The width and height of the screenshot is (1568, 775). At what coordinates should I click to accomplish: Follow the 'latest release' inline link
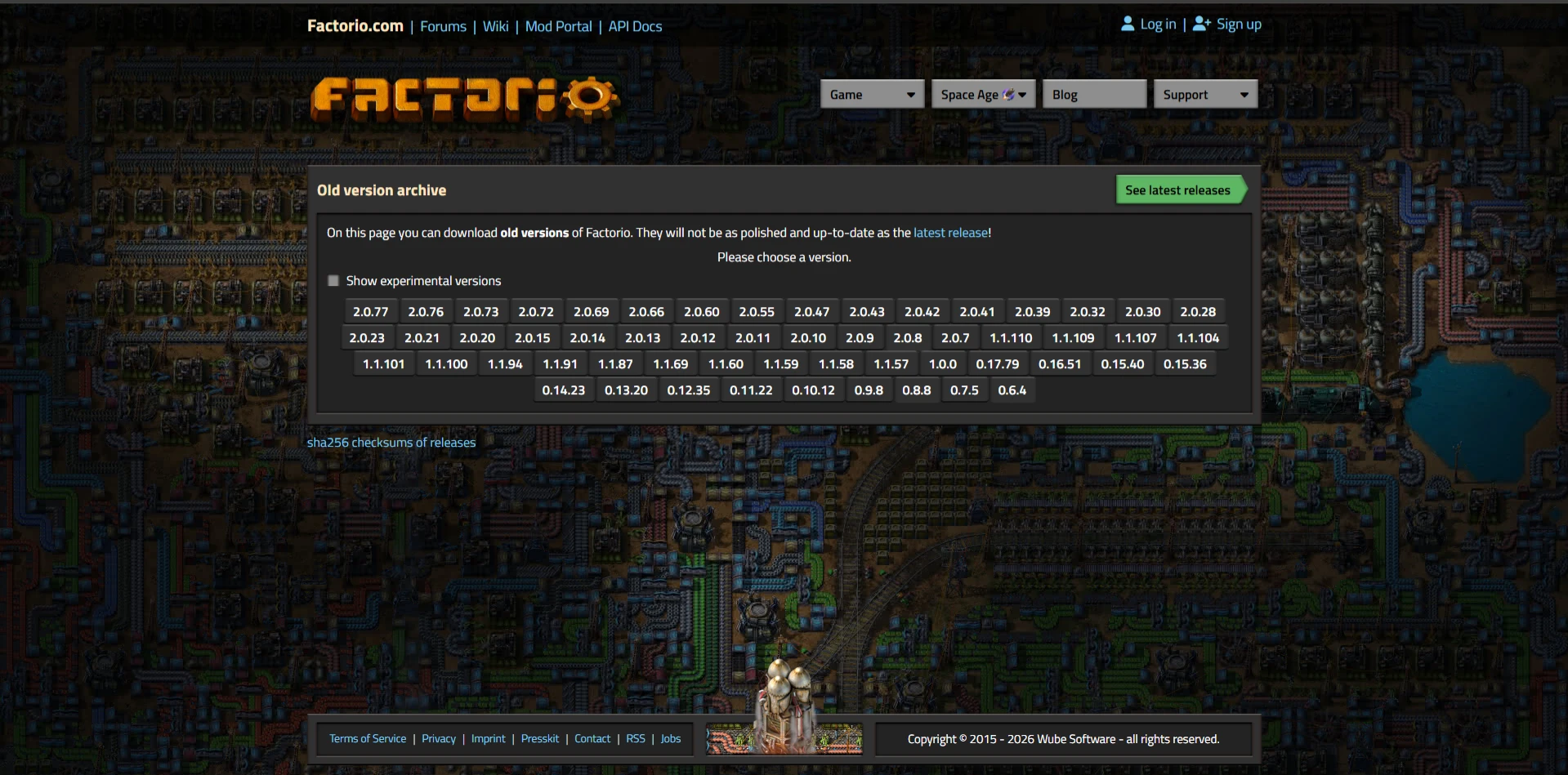click(950, 233)
